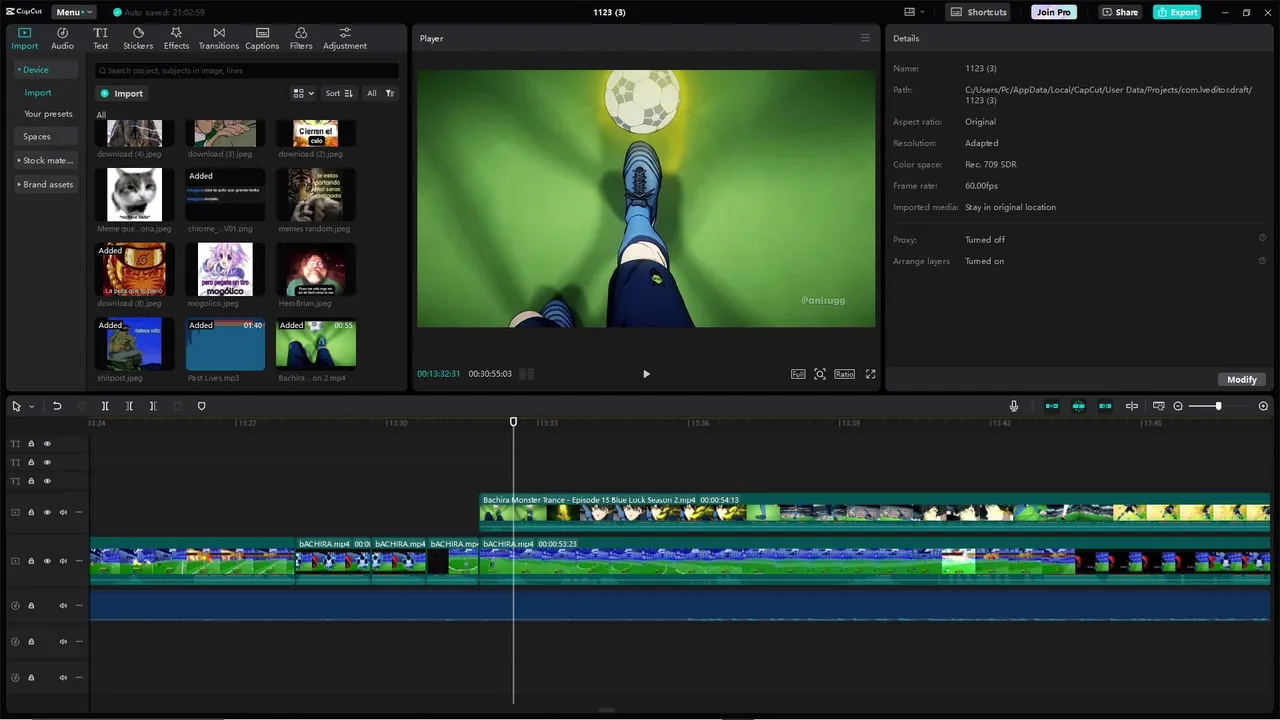Lock the Bachira Monster Trance video track
This screenshot has height=720, width=1280.
[31, 512]
